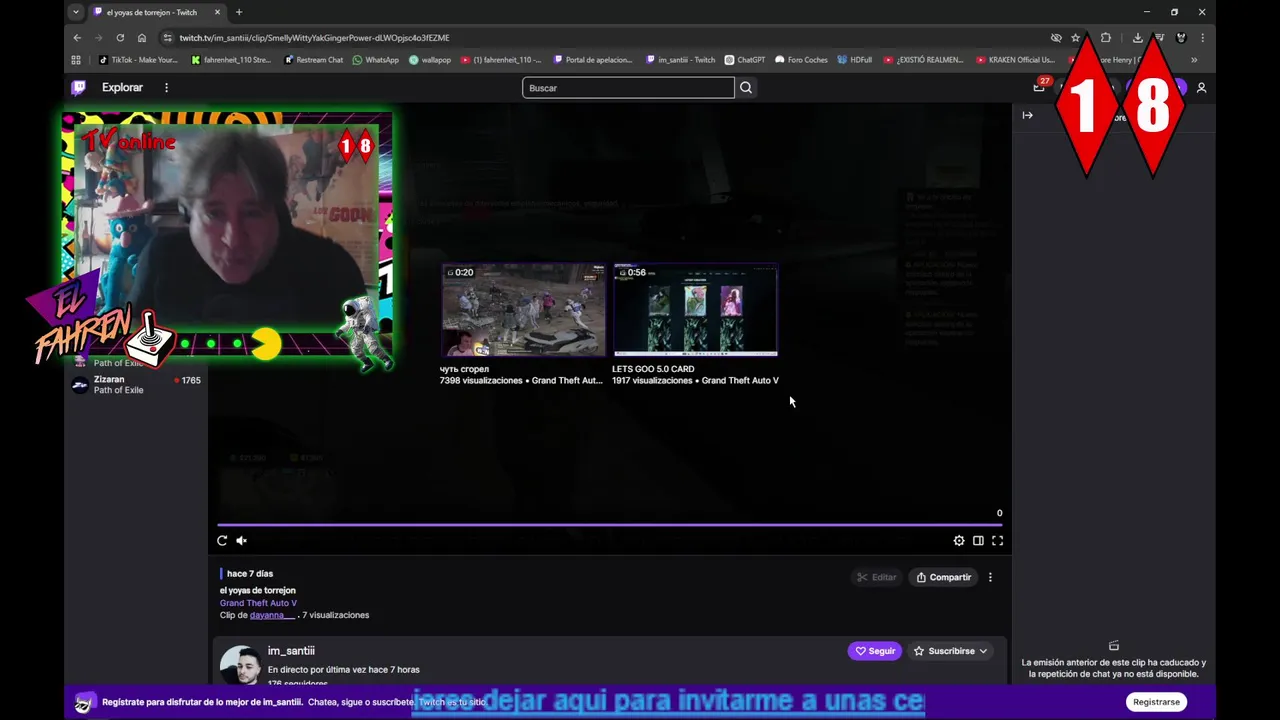The image size is (1280, 720).
Task: Expand the bookmarks overflow chevron
Action: 1193,60
